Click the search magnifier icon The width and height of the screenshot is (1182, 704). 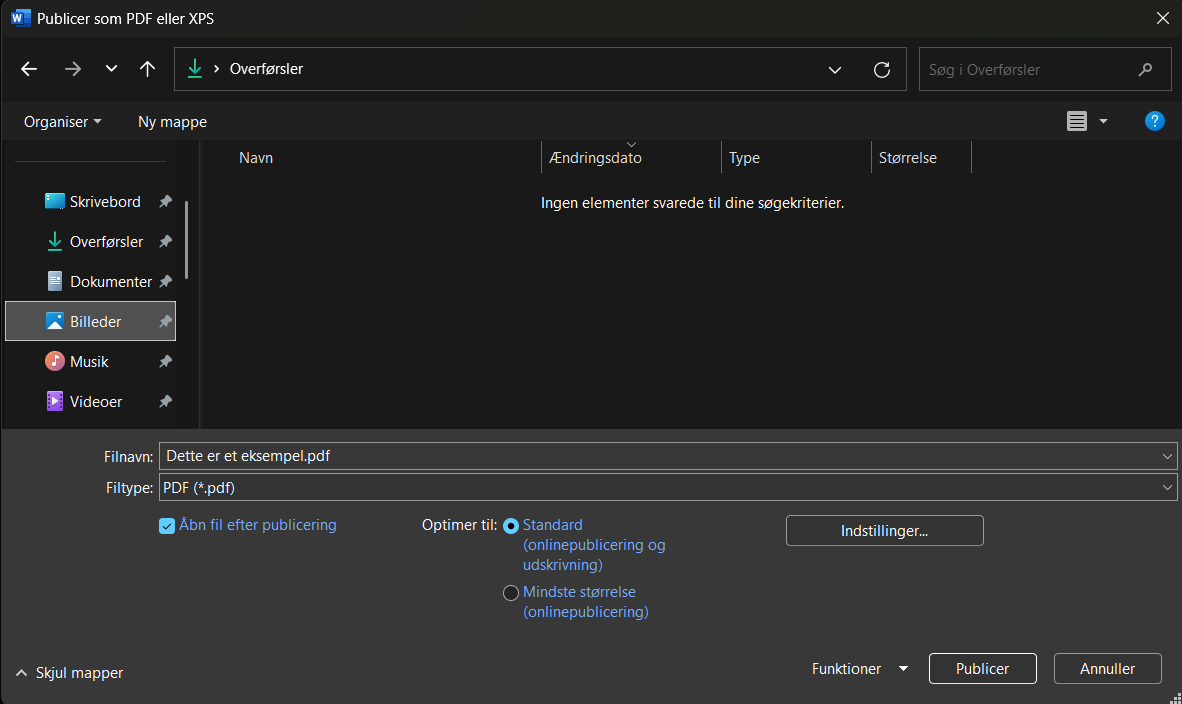[1145, 69]
